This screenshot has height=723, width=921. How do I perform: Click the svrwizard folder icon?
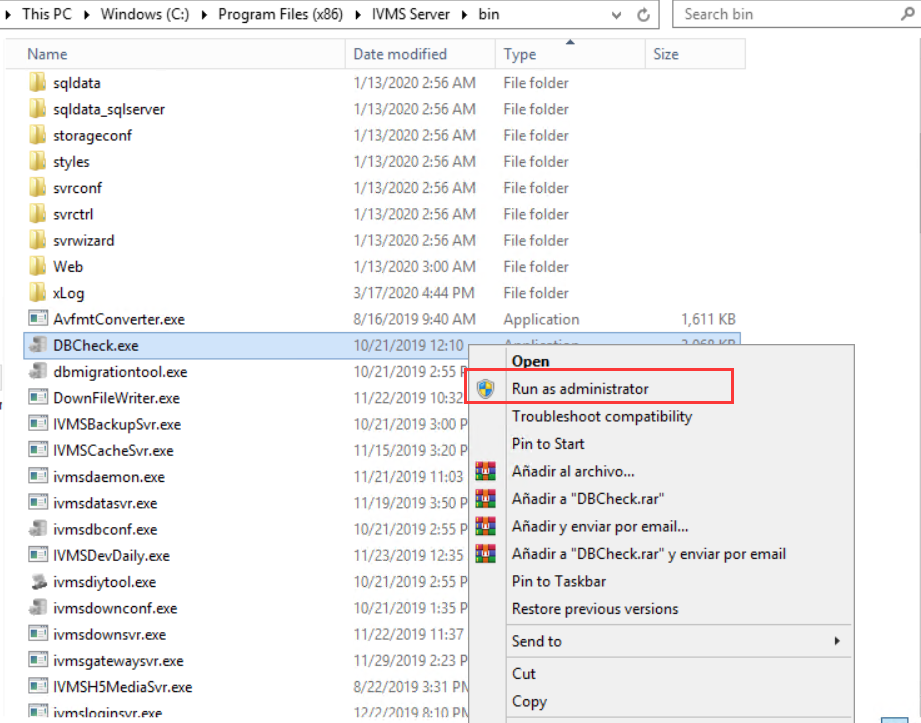click(x=38, y=240)
